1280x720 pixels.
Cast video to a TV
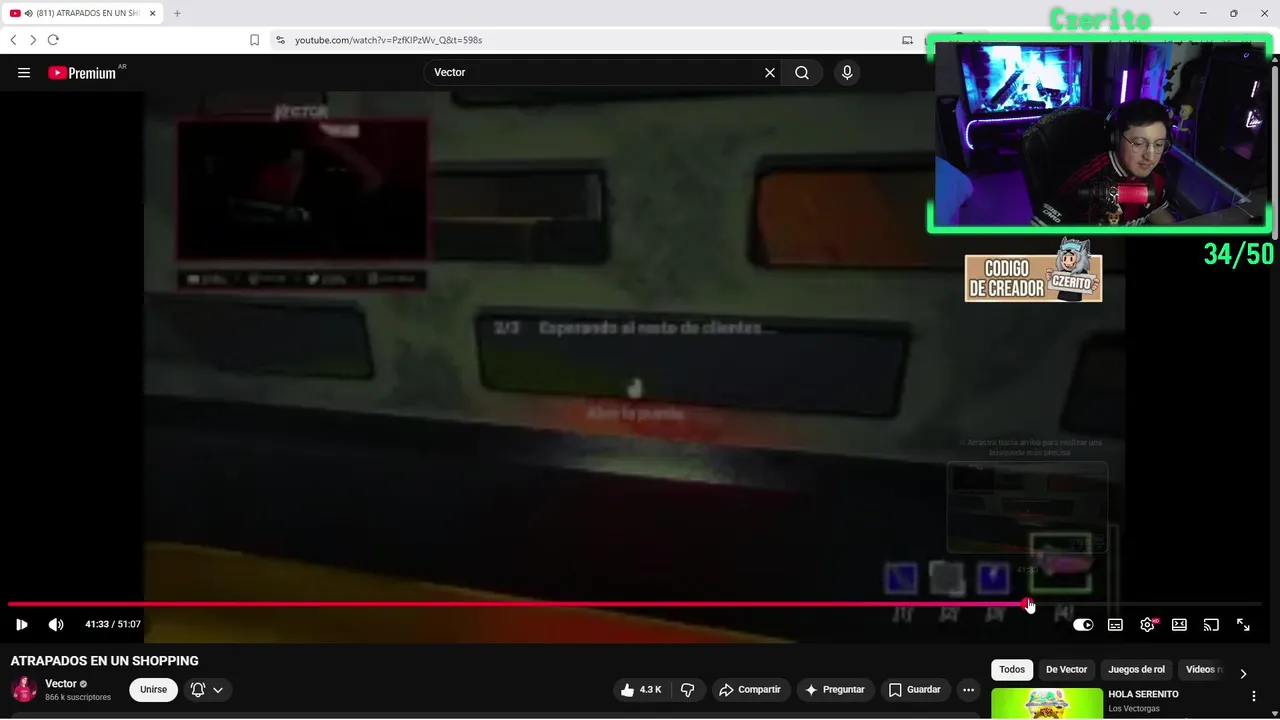click(1211, 625)
